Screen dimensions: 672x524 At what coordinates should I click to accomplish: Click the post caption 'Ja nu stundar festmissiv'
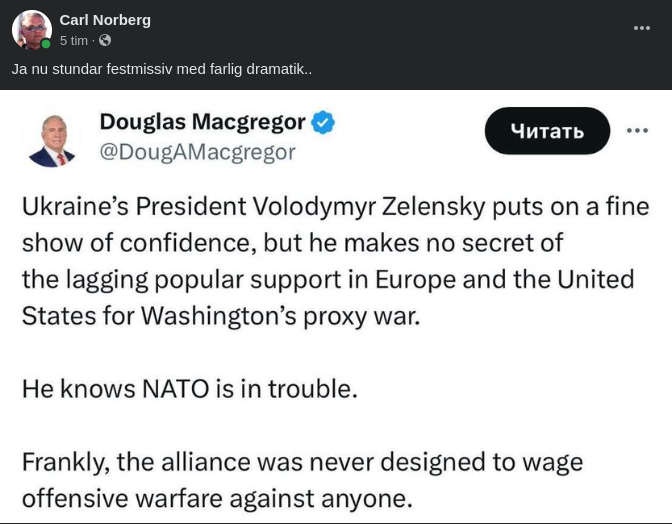[x=162, y=69]
